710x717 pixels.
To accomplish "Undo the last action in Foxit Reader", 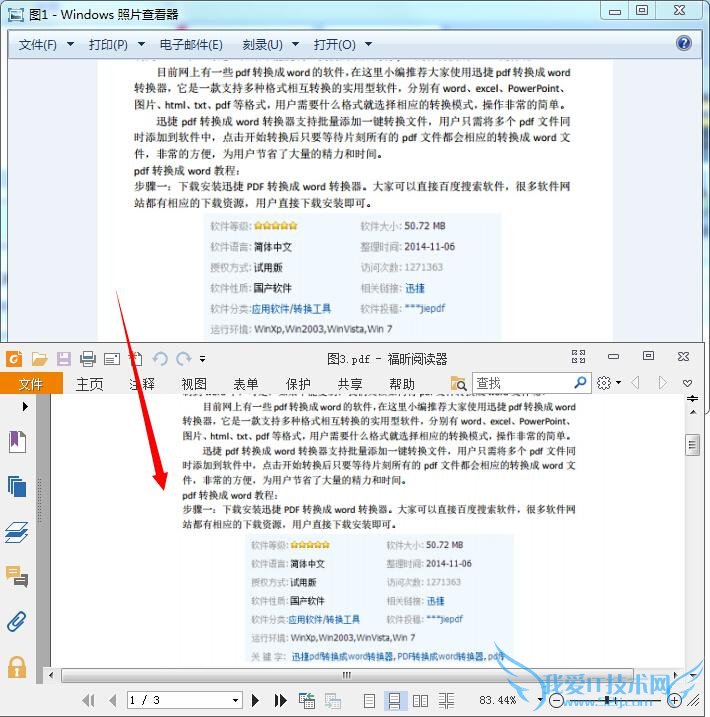I will pos(160,359).
